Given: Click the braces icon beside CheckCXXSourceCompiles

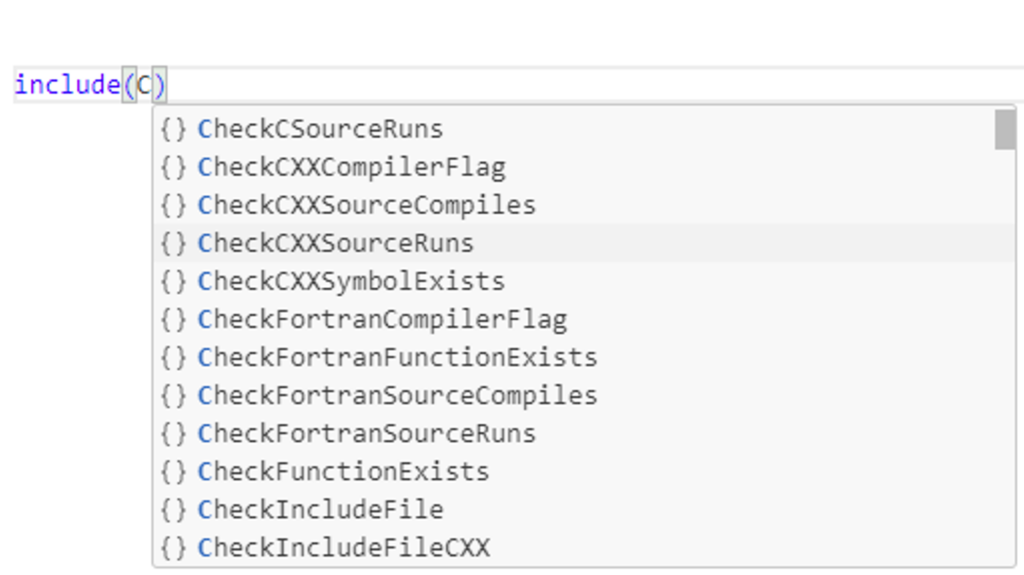Looking at the screenshot, I should coord(173,205).
